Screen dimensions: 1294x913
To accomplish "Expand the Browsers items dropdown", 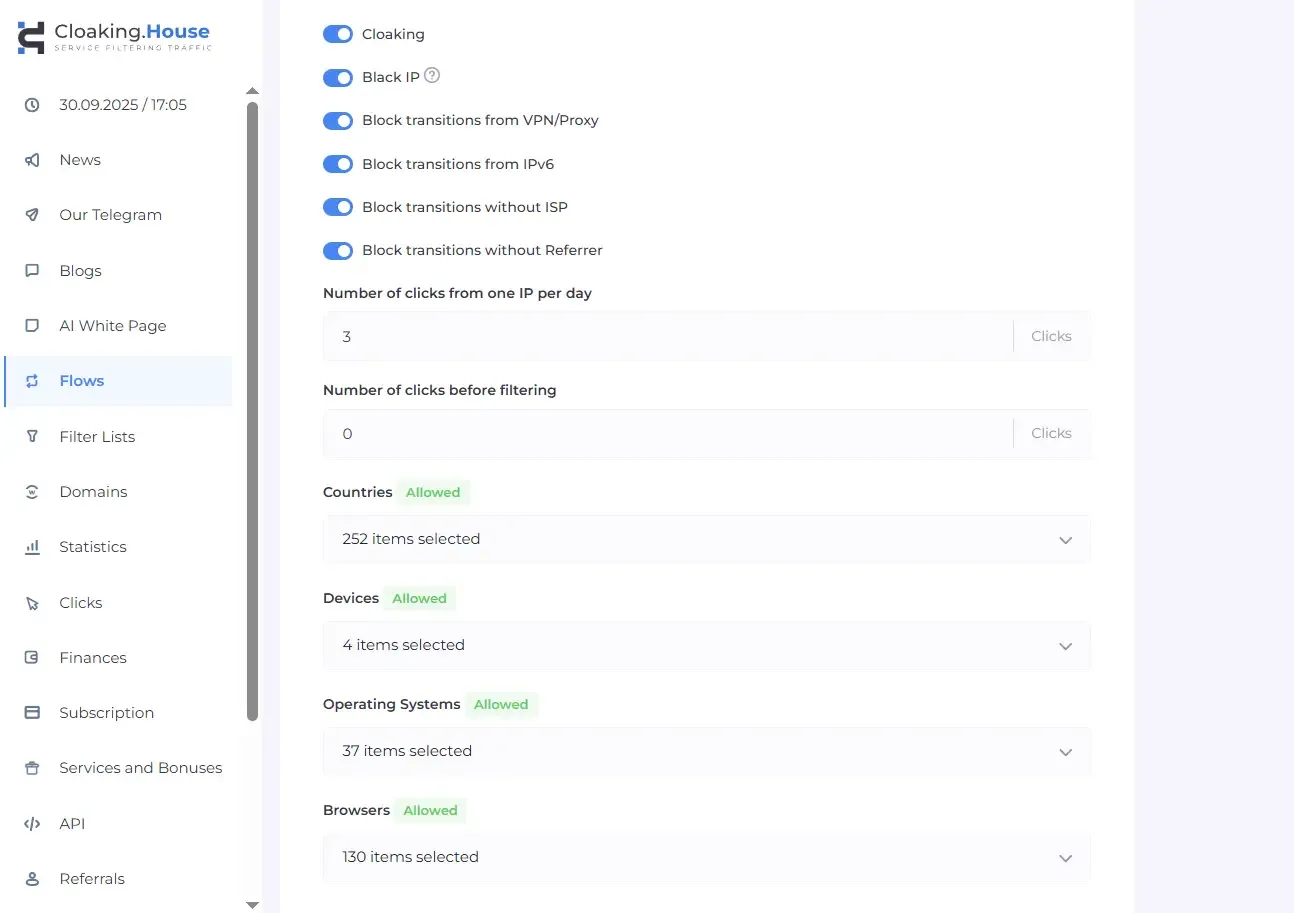I will 1066,857.
